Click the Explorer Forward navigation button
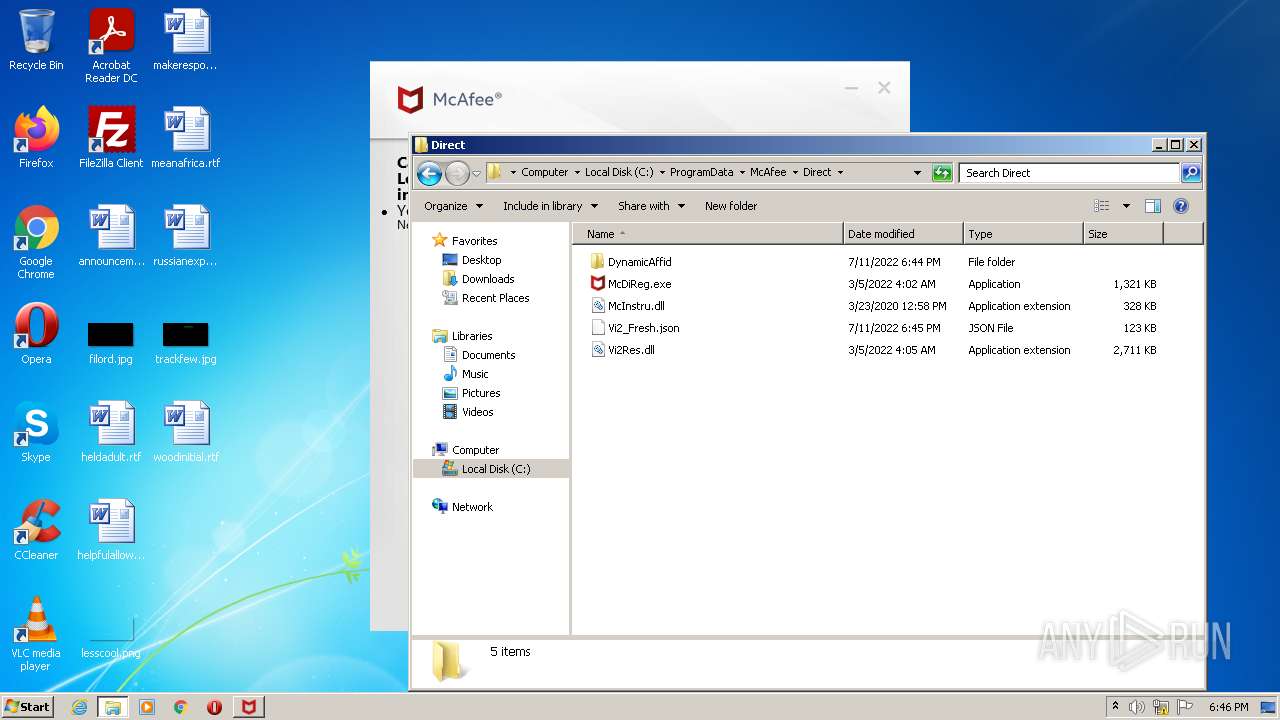This screenshot has height=720, width=1280. (x=457, y=173)
